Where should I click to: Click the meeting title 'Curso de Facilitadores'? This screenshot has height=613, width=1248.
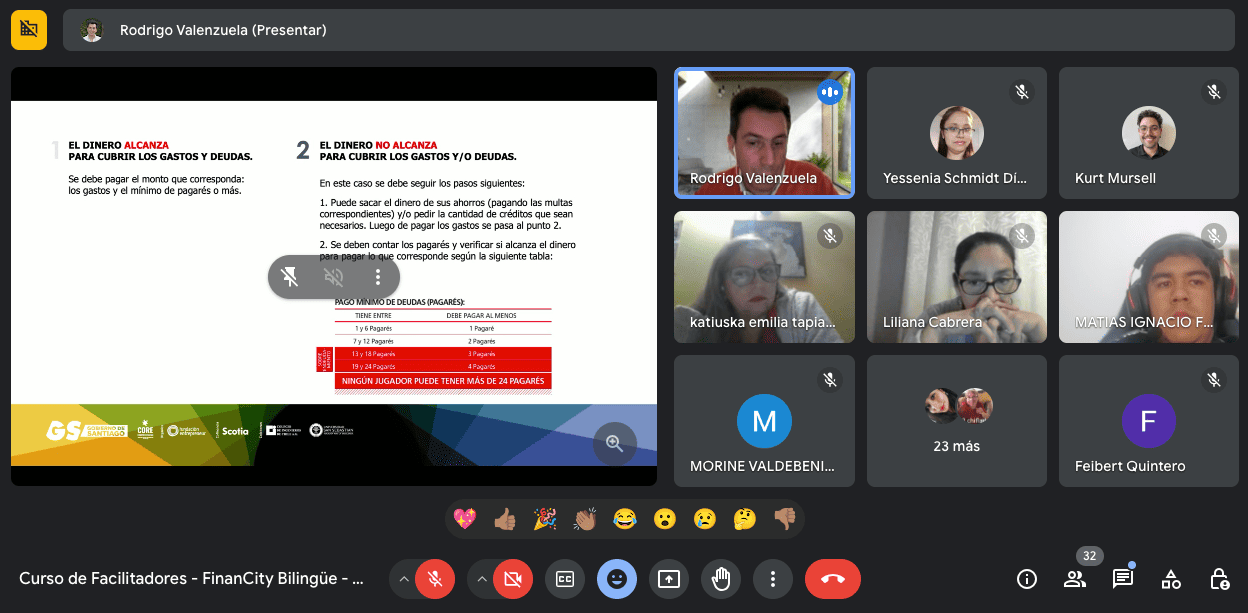click(192, 579)
